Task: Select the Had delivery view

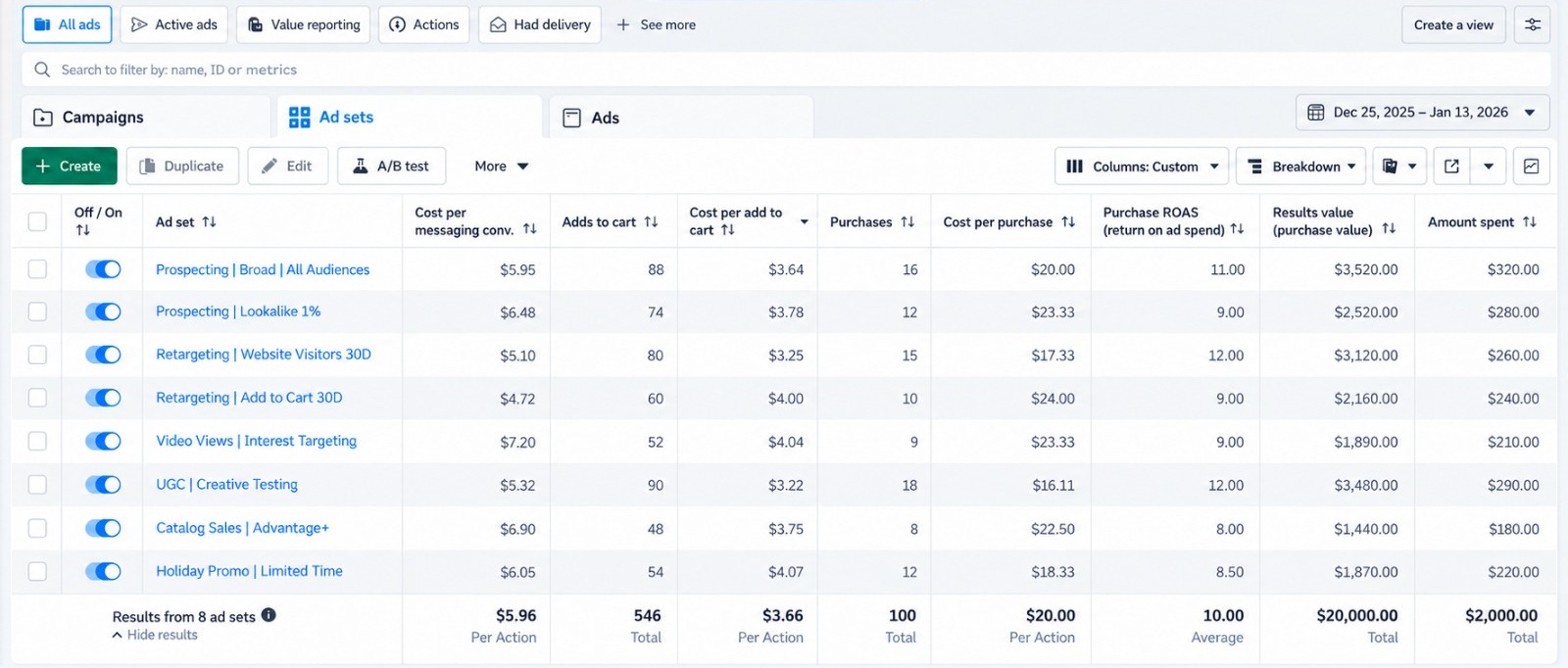Action: click(540, 24)
